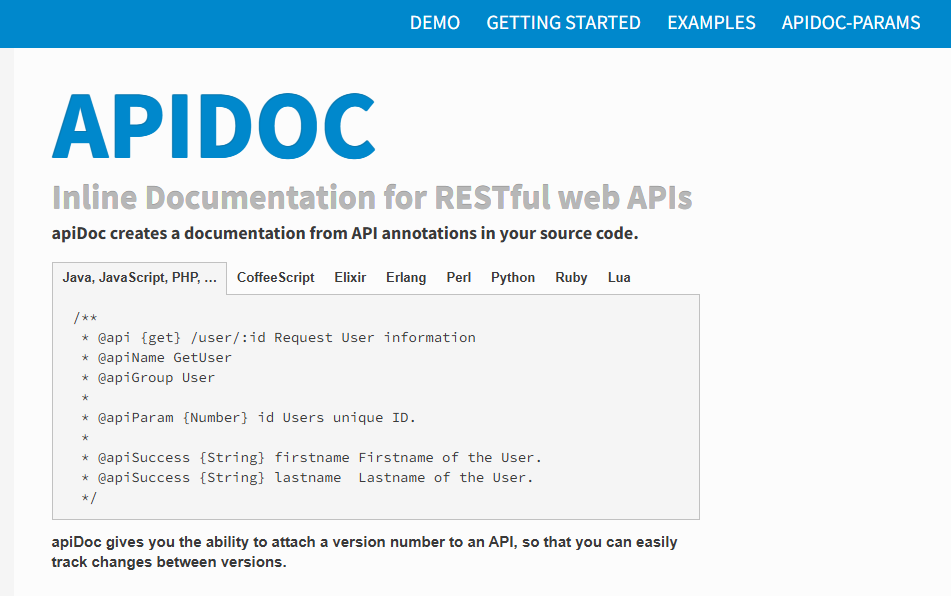The height and width of the screenshot is (596, 951).
Task: Click the 'apiDoc creates a documentation' sentence
Action: tap(345, 233)
